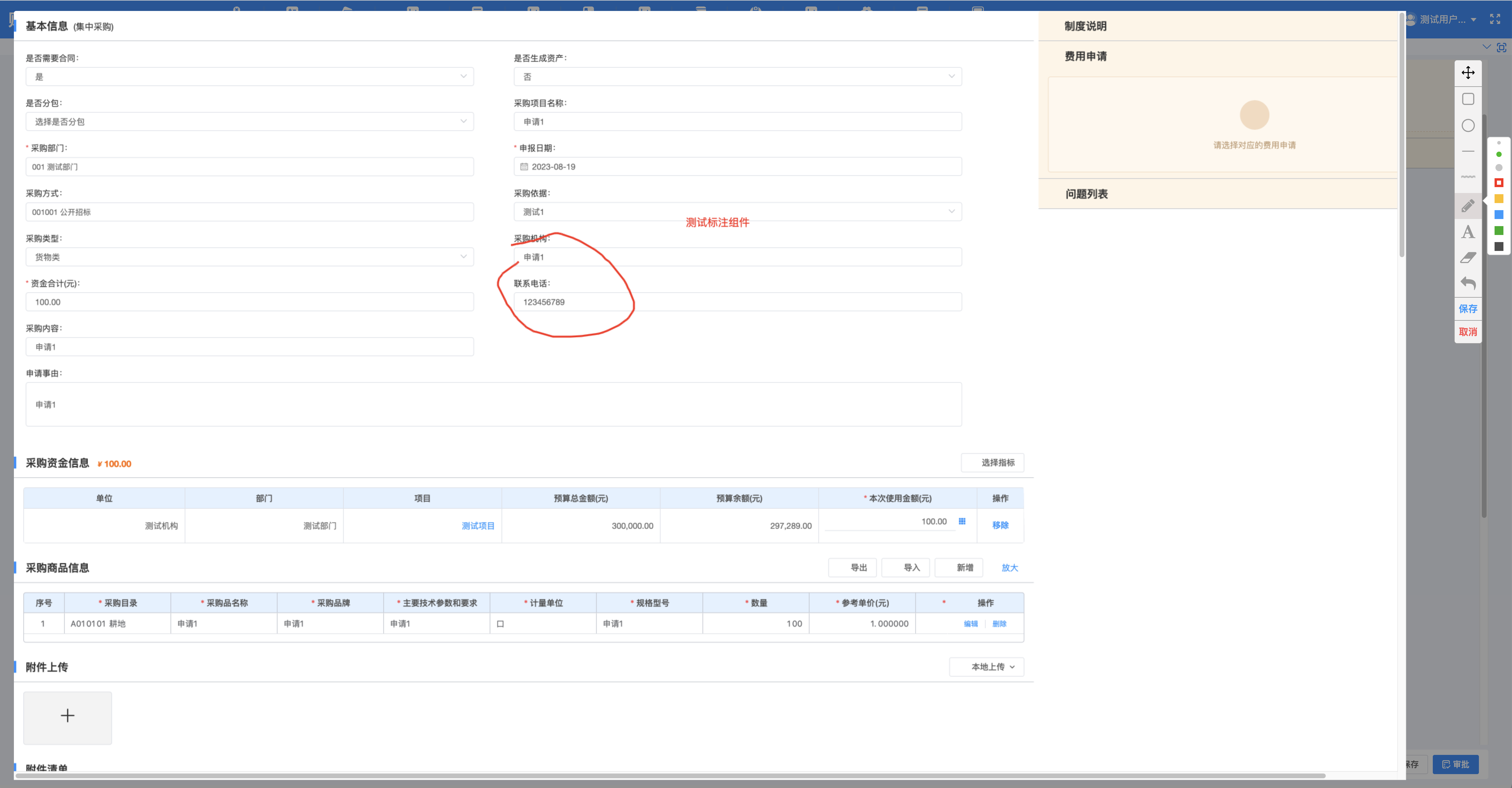Click the 本次使用金额 100.00 input
1512x788 pixels.
tap(889, 521)
